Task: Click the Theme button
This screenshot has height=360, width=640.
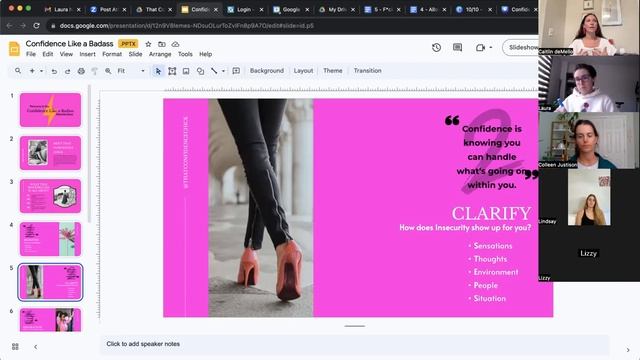Action: point(333,71)
